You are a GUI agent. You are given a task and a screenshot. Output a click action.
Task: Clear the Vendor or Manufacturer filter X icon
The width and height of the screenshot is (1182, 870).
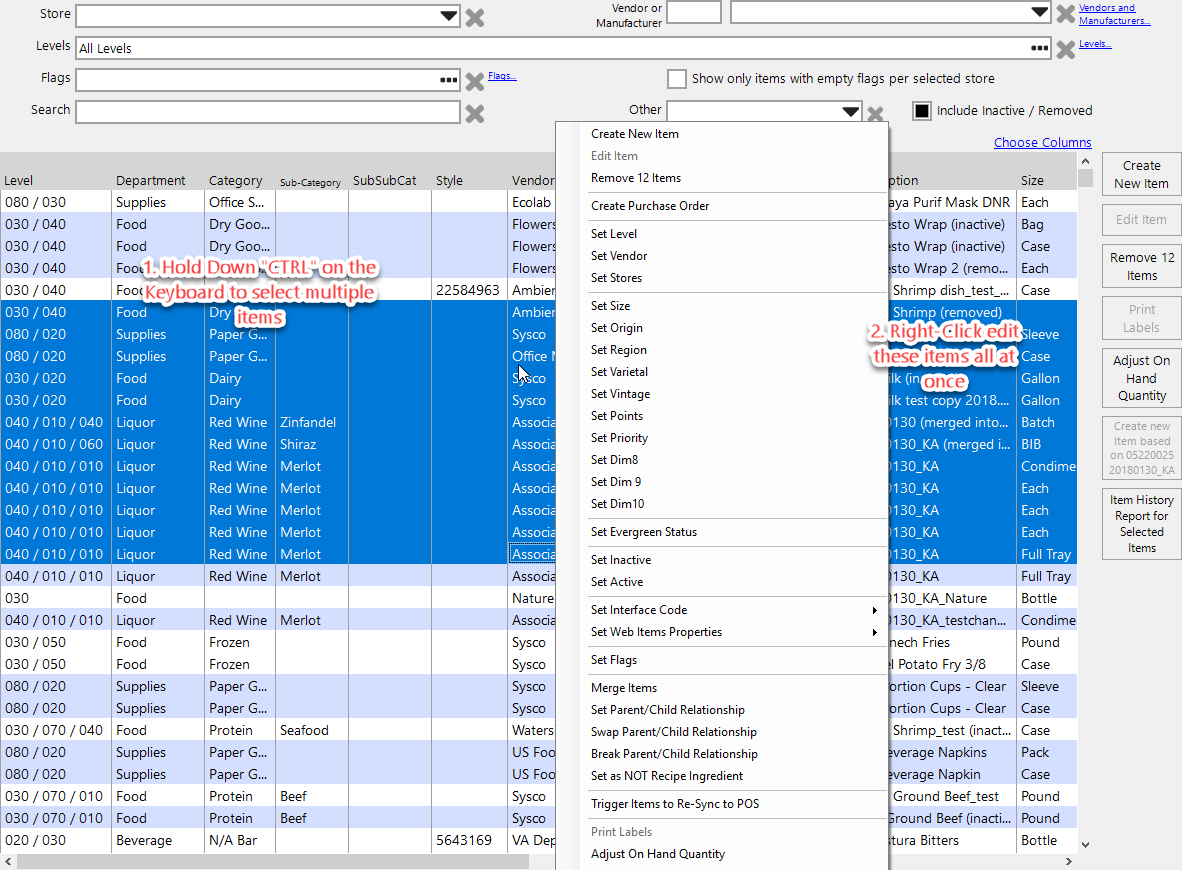pos(1066,14)
